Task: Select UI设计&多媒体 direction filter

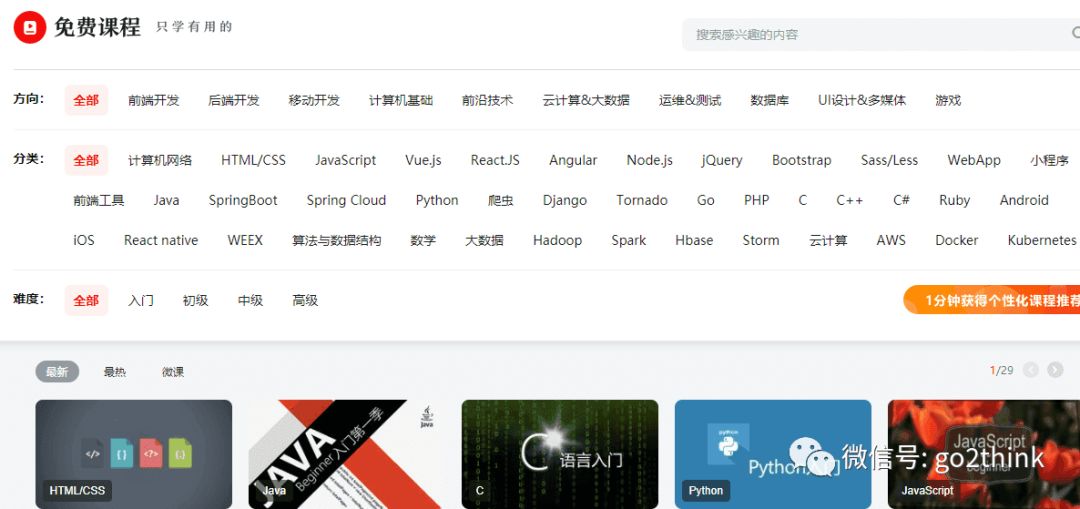Action: [x=862, y=100]
